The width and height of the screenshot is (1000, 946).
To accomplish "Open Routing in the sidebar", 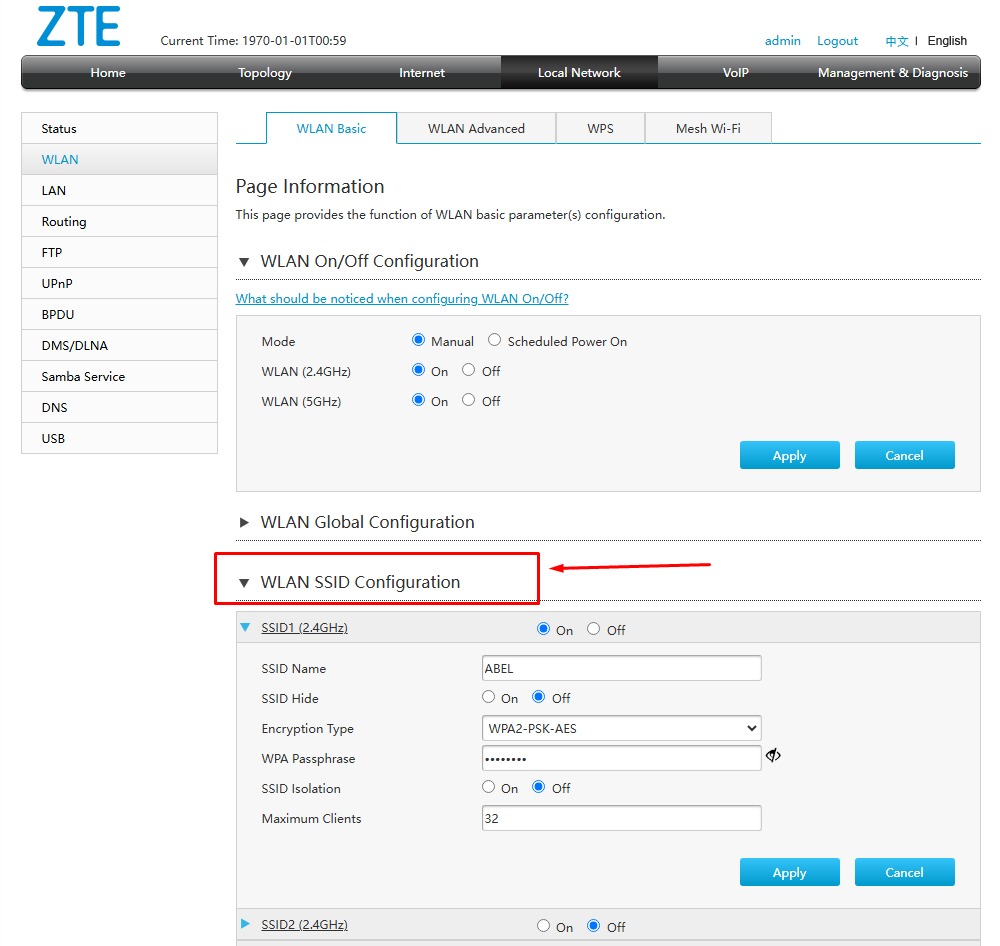I will click(119, 221).
